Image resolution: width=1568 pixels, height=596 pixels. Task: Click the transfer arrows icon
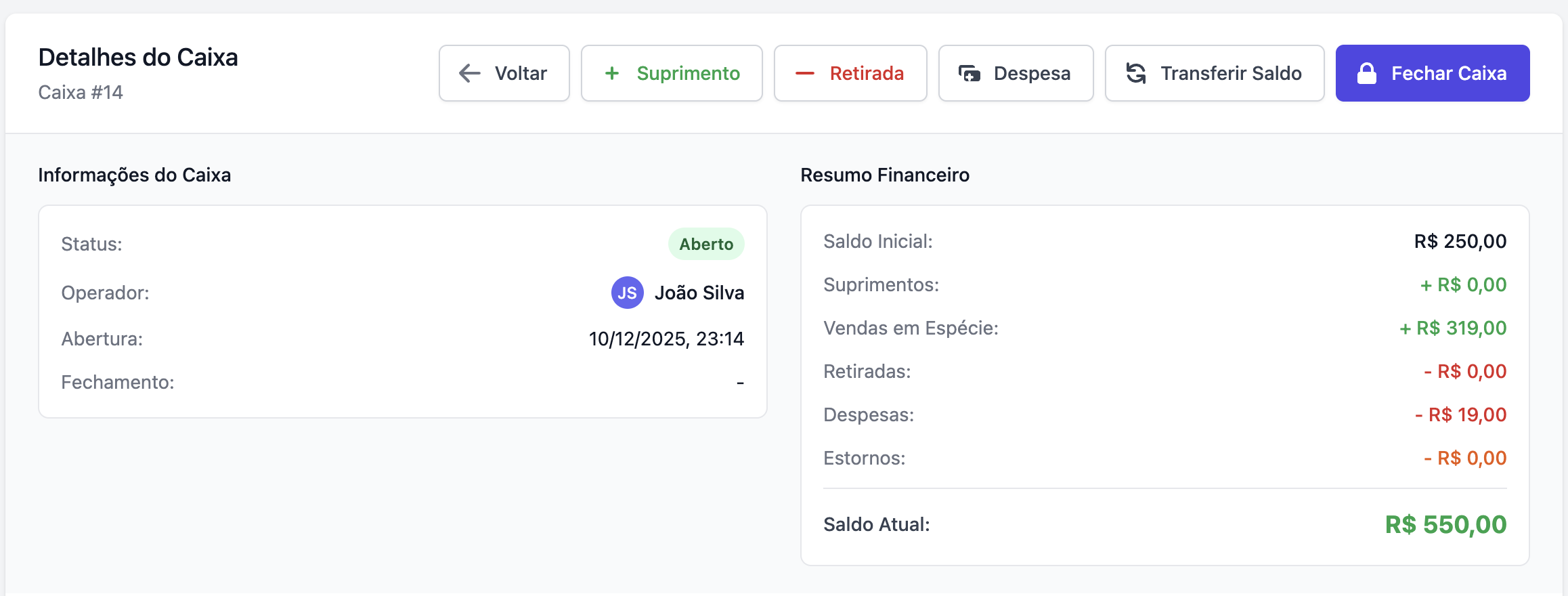pyautogui.click(x=1136, y=73)
